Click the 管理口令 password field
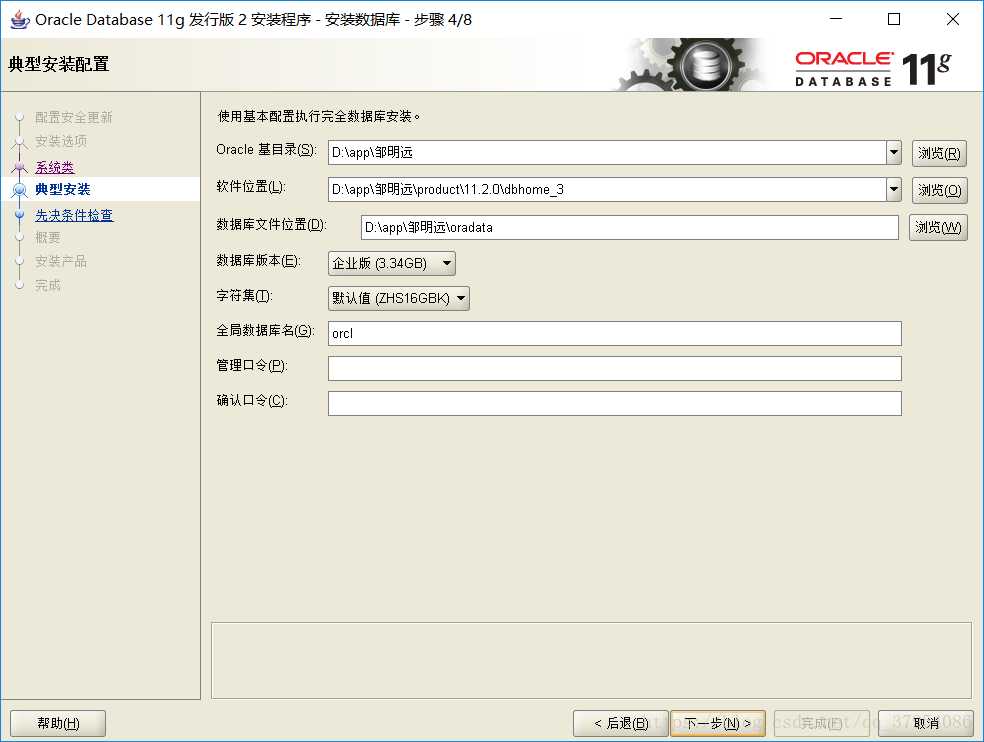Image resolution: width=984 pixels, height=742 pixels. click(614, 368)
